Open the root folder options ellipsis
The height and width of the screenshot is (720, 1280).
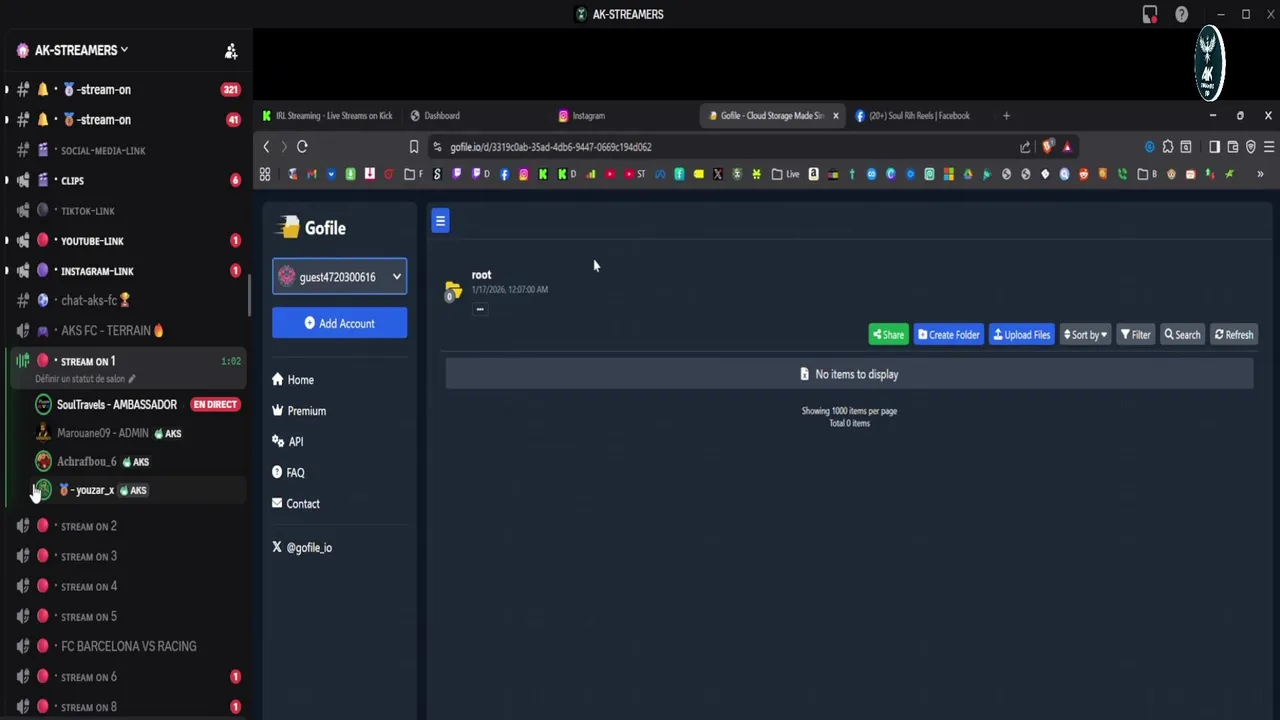[x=480, y=309]
